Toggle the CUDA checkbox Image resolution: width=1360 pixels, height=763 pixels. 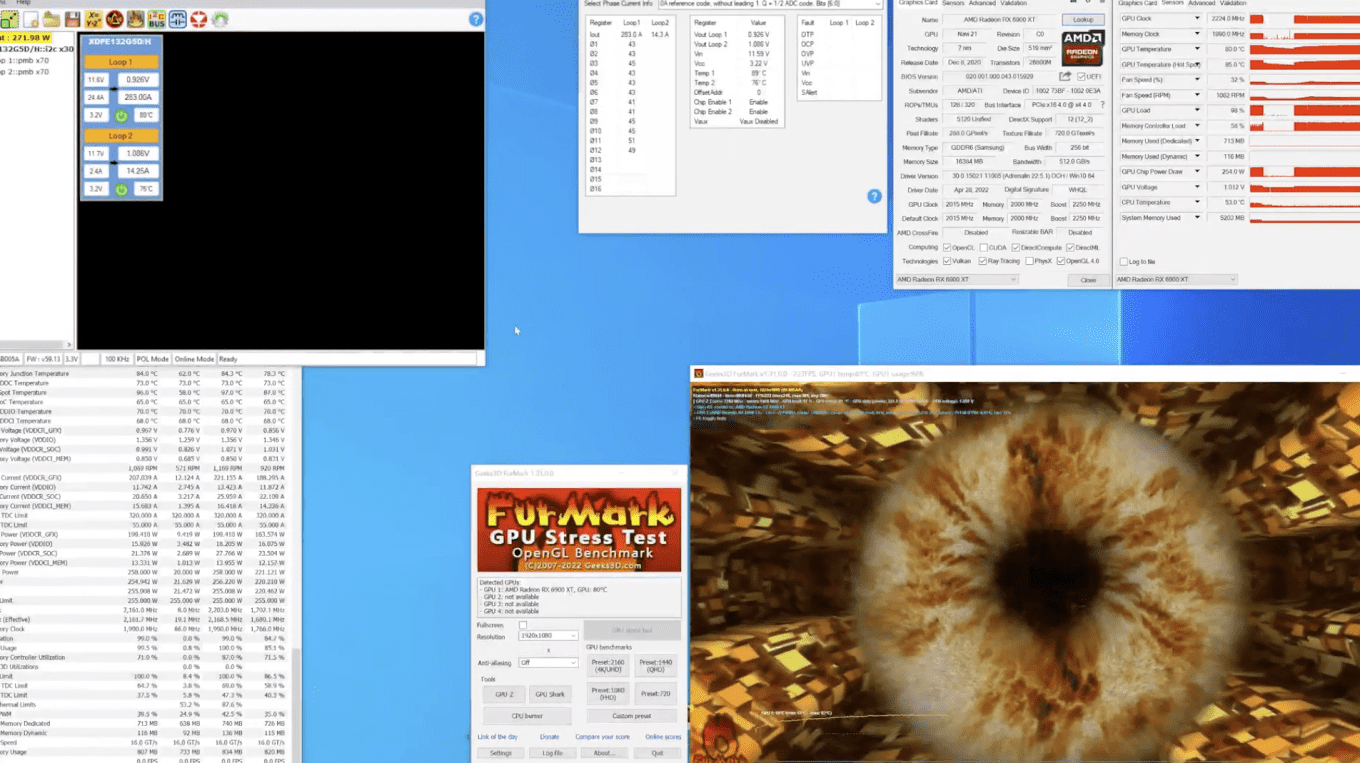tap(985, 247)
